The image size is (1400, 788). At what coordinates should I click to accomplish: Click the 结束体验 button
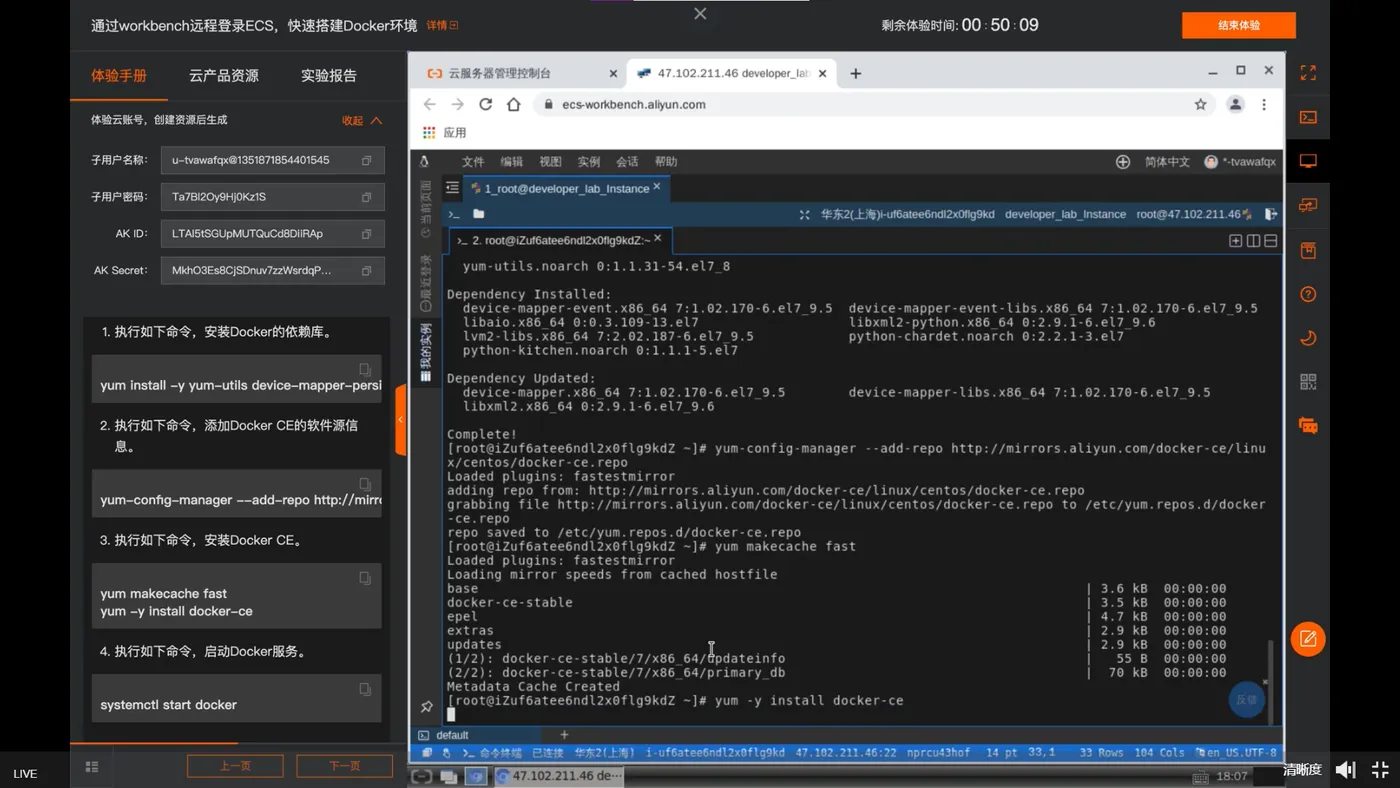tap(1239, 25)
